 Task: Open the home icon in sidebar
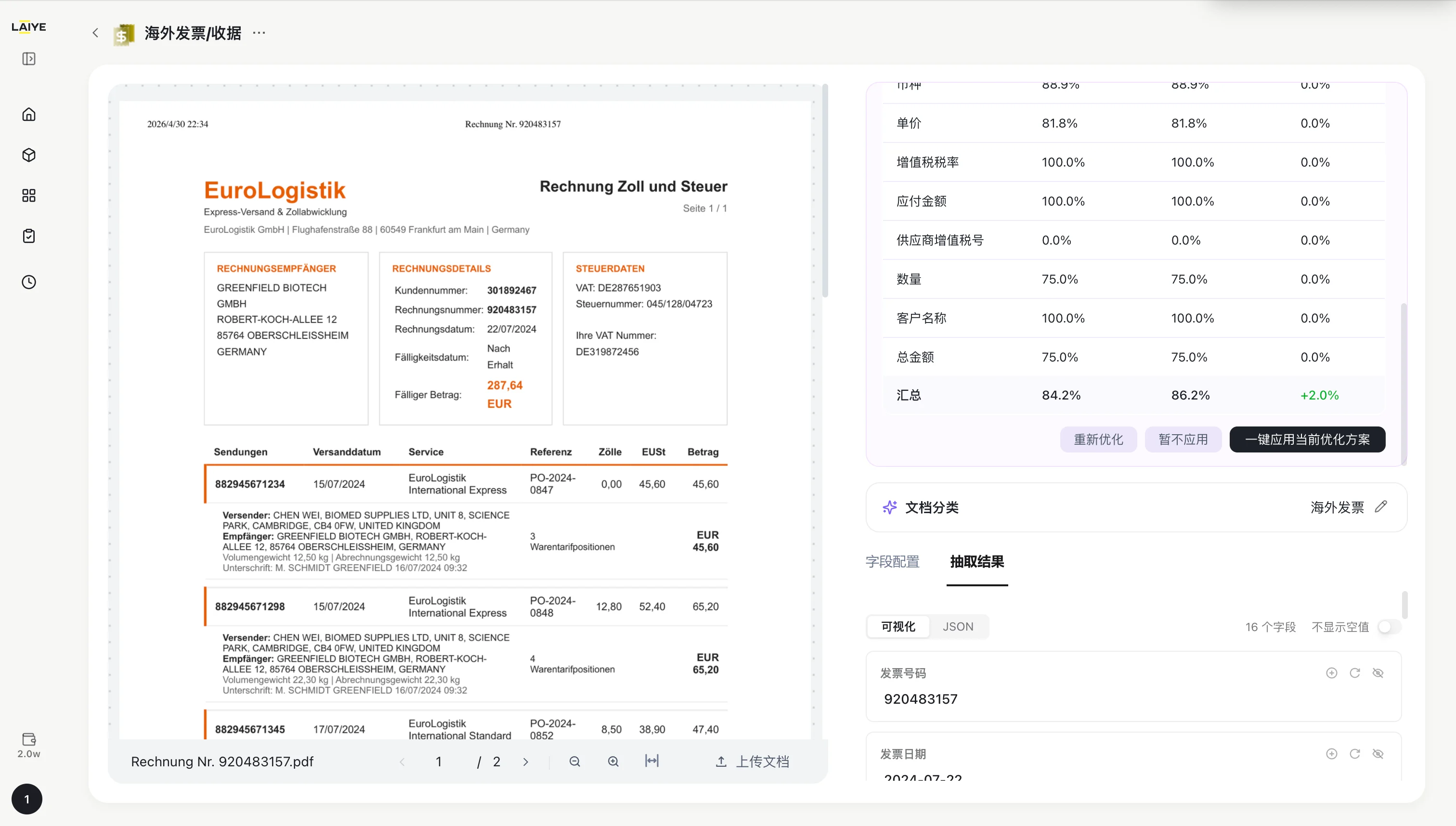(28, 115)
